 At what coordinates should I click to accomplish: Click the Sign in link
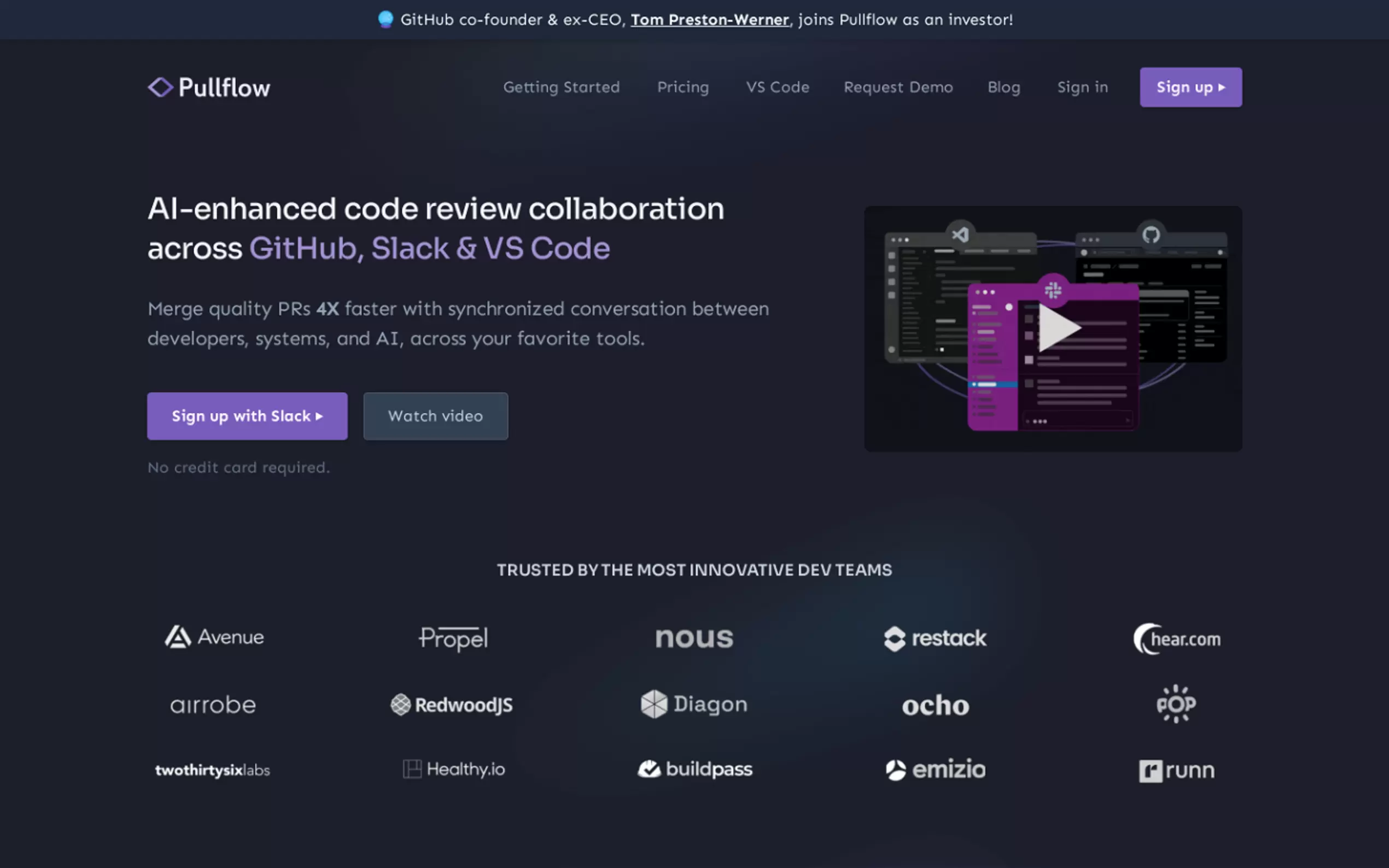pos(1082,87)
